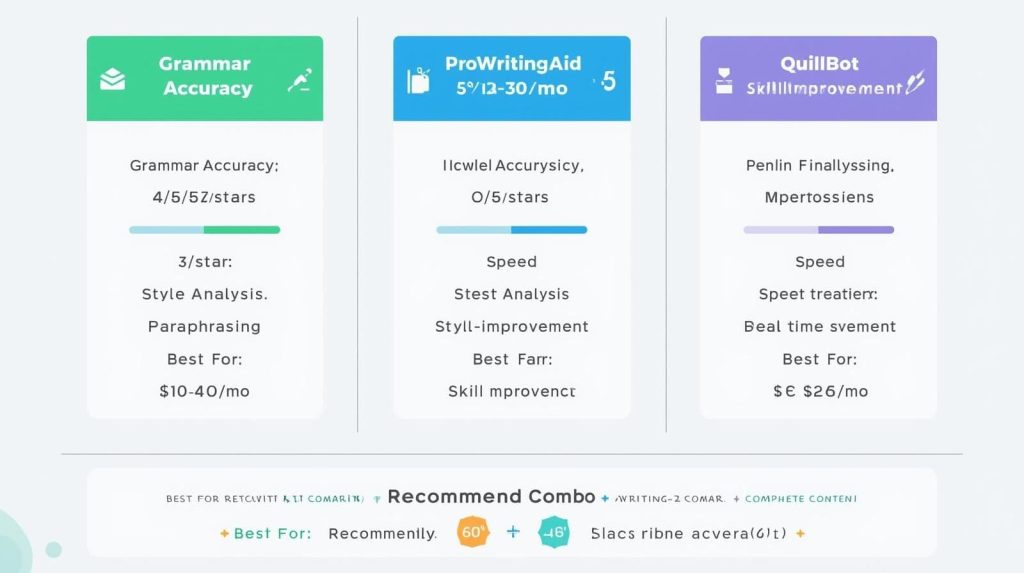Click the quill pen icon in purple header
Image resolution: width=1024 pixels, height=573 pixels.
click(x=914, y=82)
